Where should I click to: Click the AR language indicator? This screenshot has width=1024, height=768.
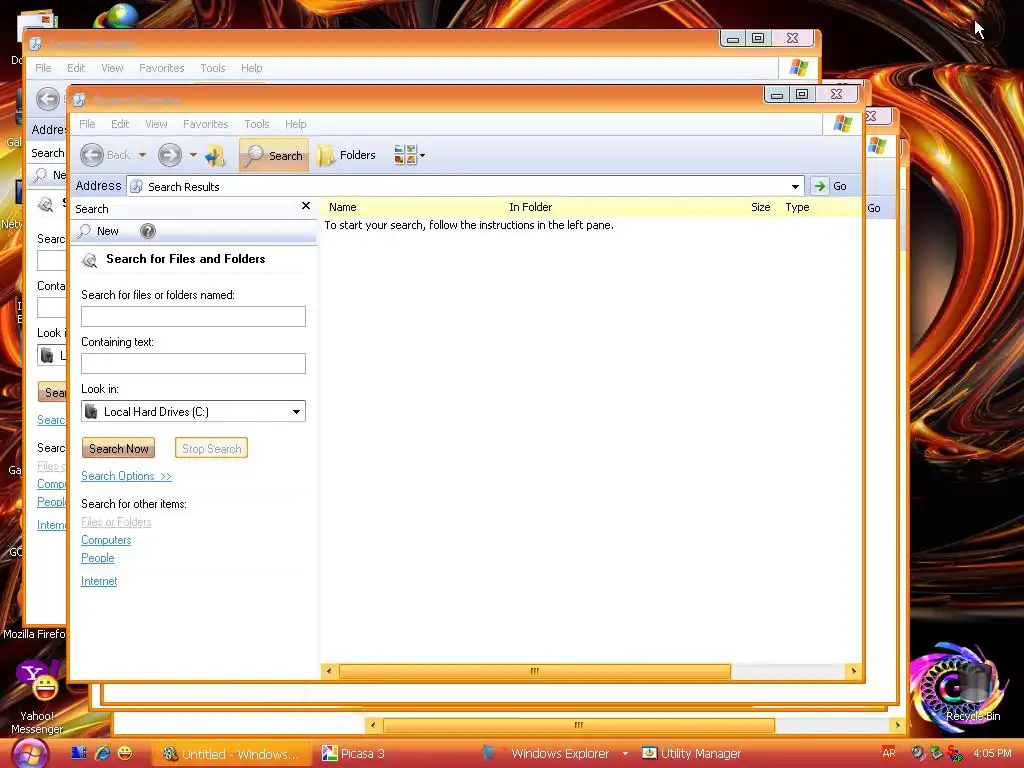889,753
